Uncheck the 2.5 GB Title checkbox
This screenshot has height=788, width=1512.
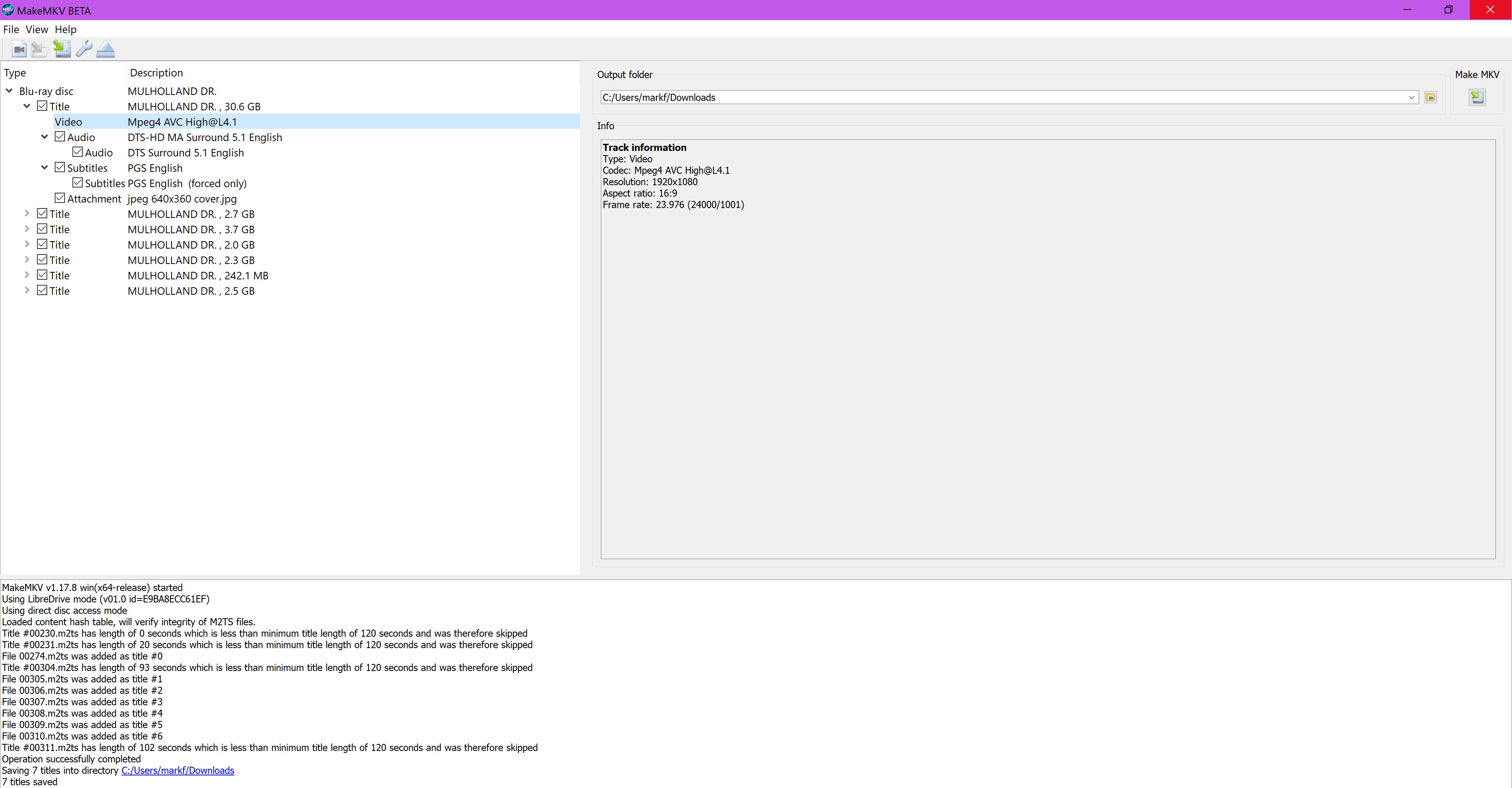pos(42,290)
